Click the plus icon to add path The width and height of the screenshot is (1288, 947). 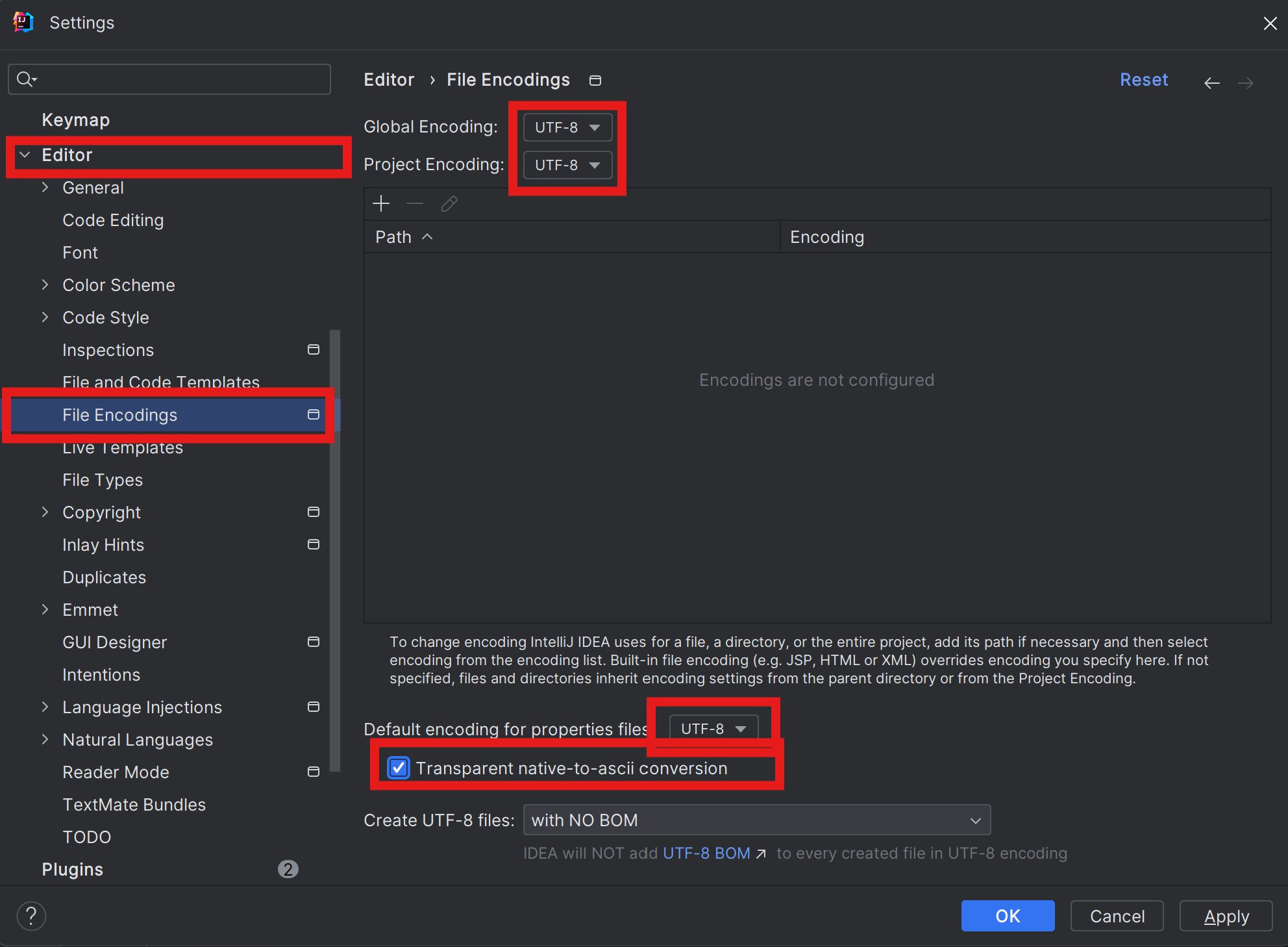point(381,204)
